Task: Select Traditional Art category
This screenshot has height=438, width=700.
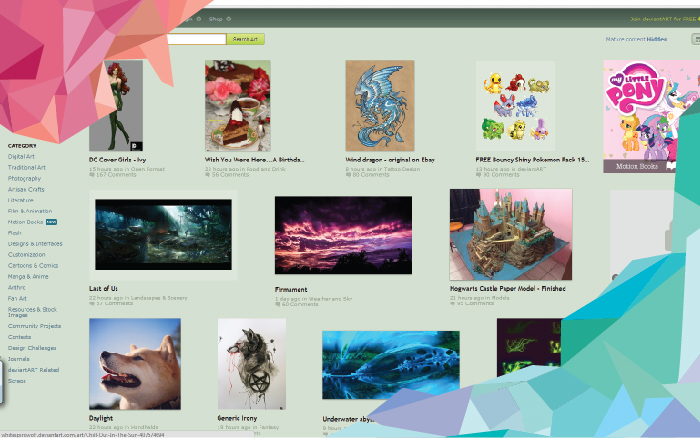Action: click(x=27, y=167)
